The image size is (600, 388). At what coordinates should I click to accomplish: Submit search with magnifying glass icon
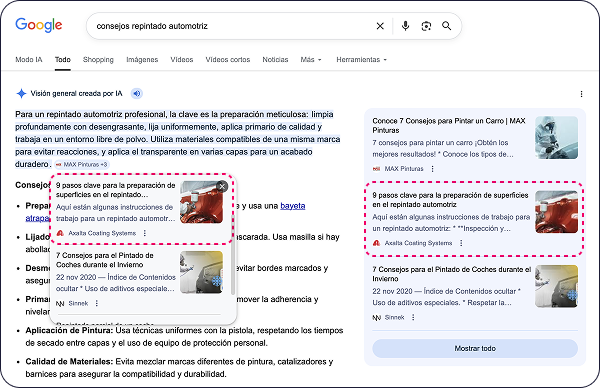pos(447,26)
